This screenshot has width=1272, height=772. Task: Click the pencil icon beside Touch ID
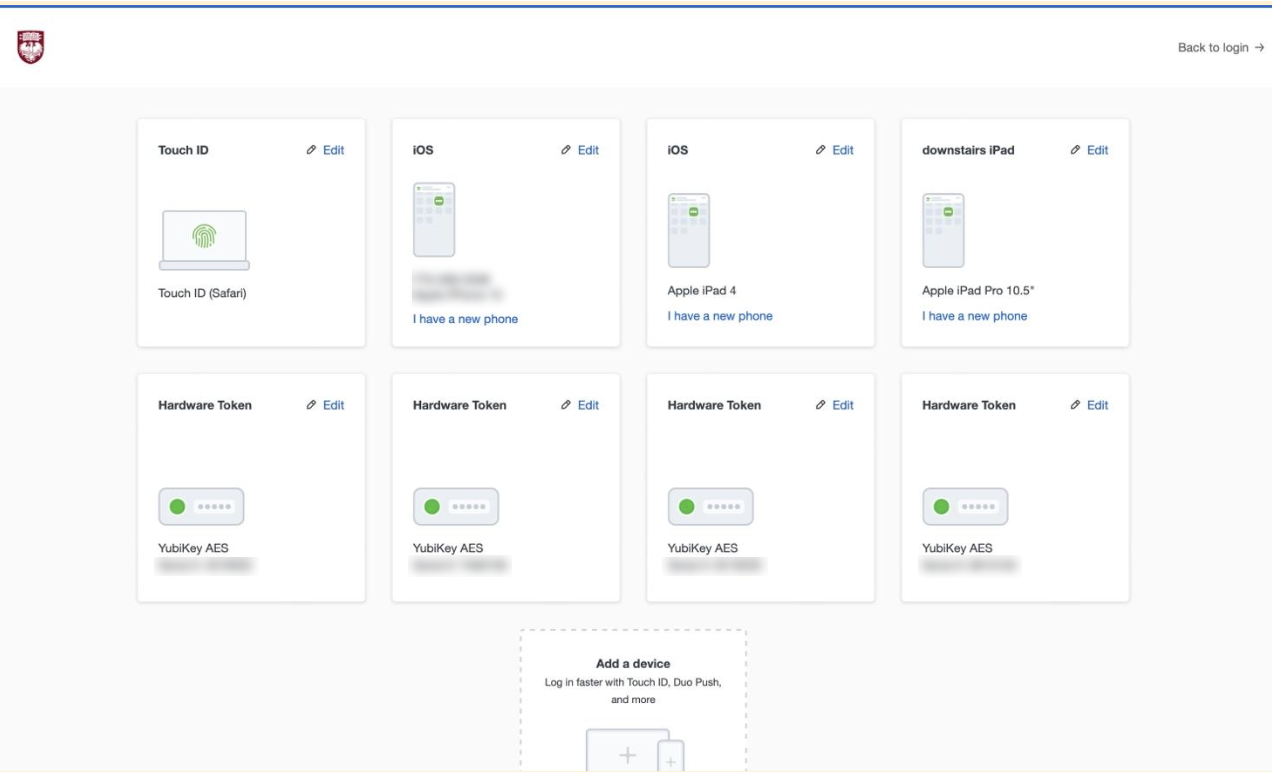tap(311, 149)
